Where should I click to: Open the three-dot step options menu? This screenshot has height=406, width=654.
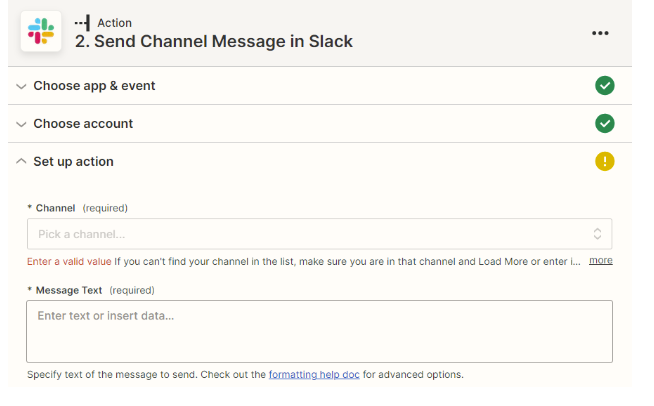pos(600,33)
